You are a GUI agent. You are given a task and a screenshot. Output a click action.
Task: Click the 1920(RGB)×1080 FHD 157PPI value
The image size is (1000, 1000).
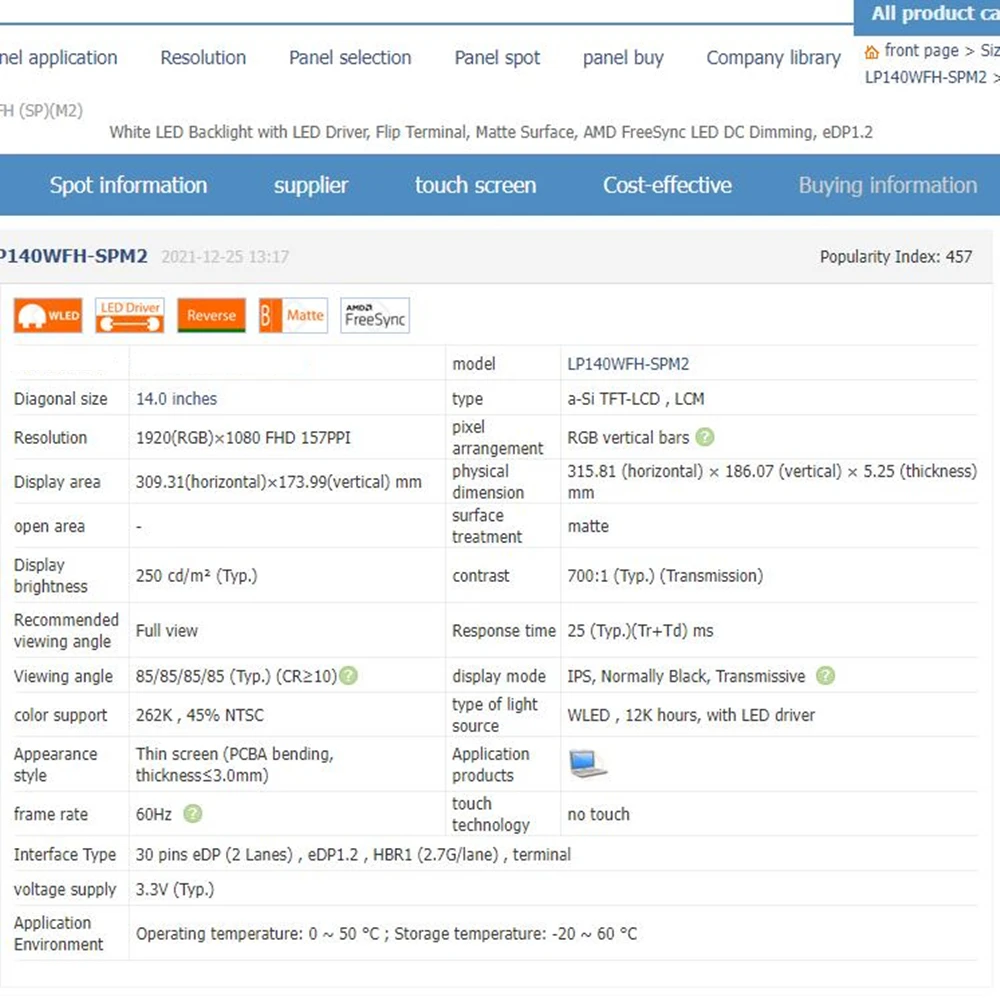tap(243, 438)
